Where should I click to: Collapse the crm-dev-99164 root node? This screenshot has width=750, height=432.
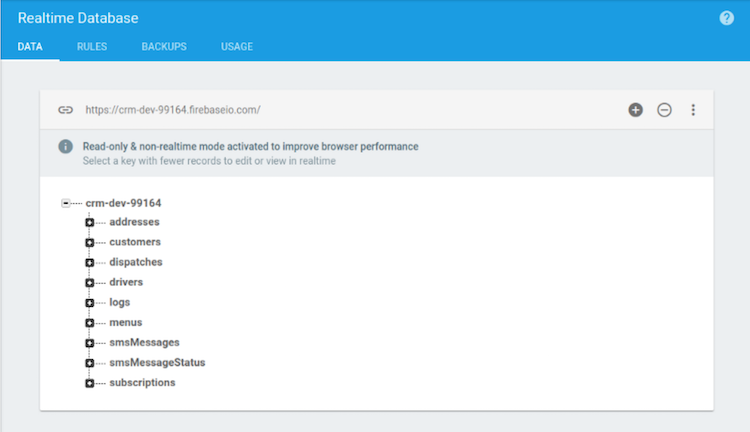66,203
